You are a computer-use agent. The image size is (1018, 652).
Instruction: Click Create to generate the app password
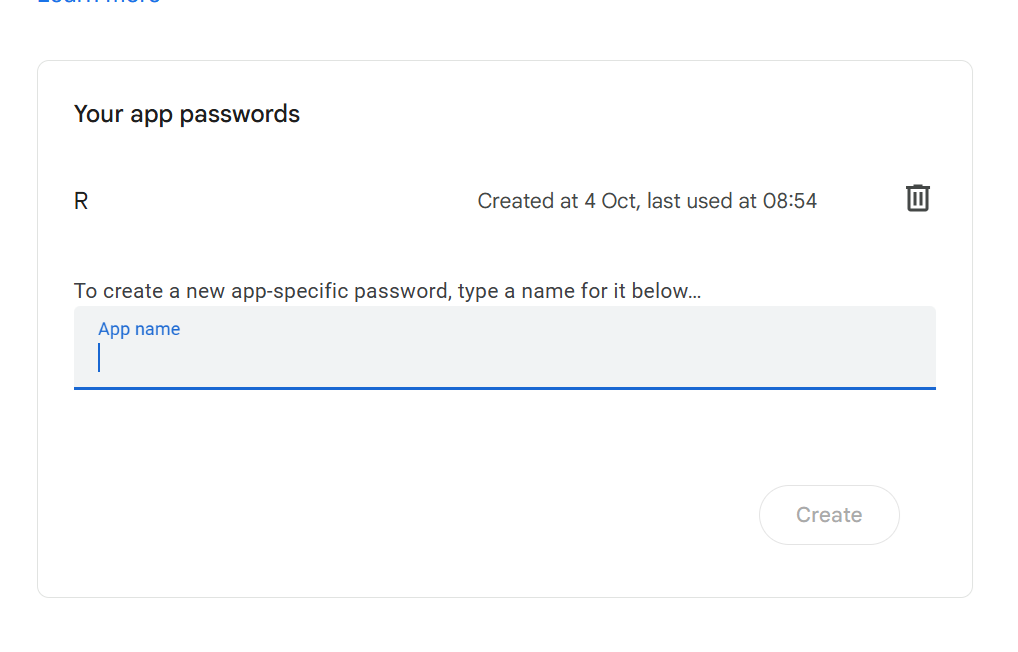(x=829, y=514)
